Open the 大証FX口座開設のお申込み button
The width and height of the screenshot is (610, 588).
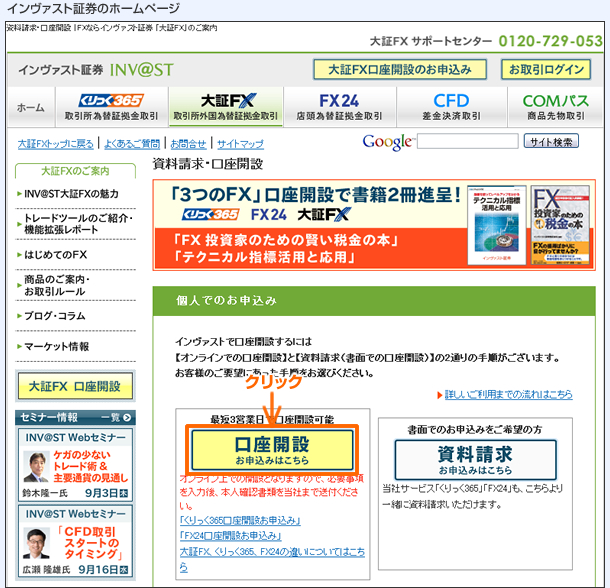click(400, 70)
